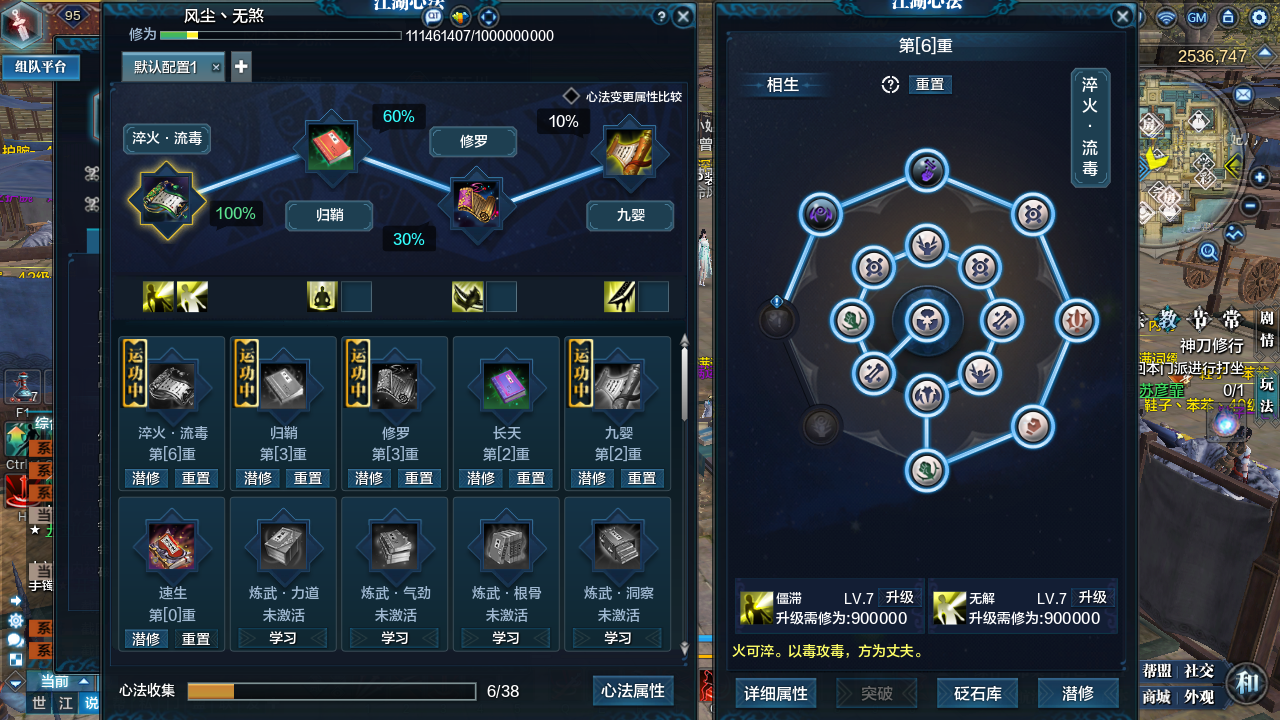
Task: Select the 速生 skill book icon
Action: (x=171, y=547)
